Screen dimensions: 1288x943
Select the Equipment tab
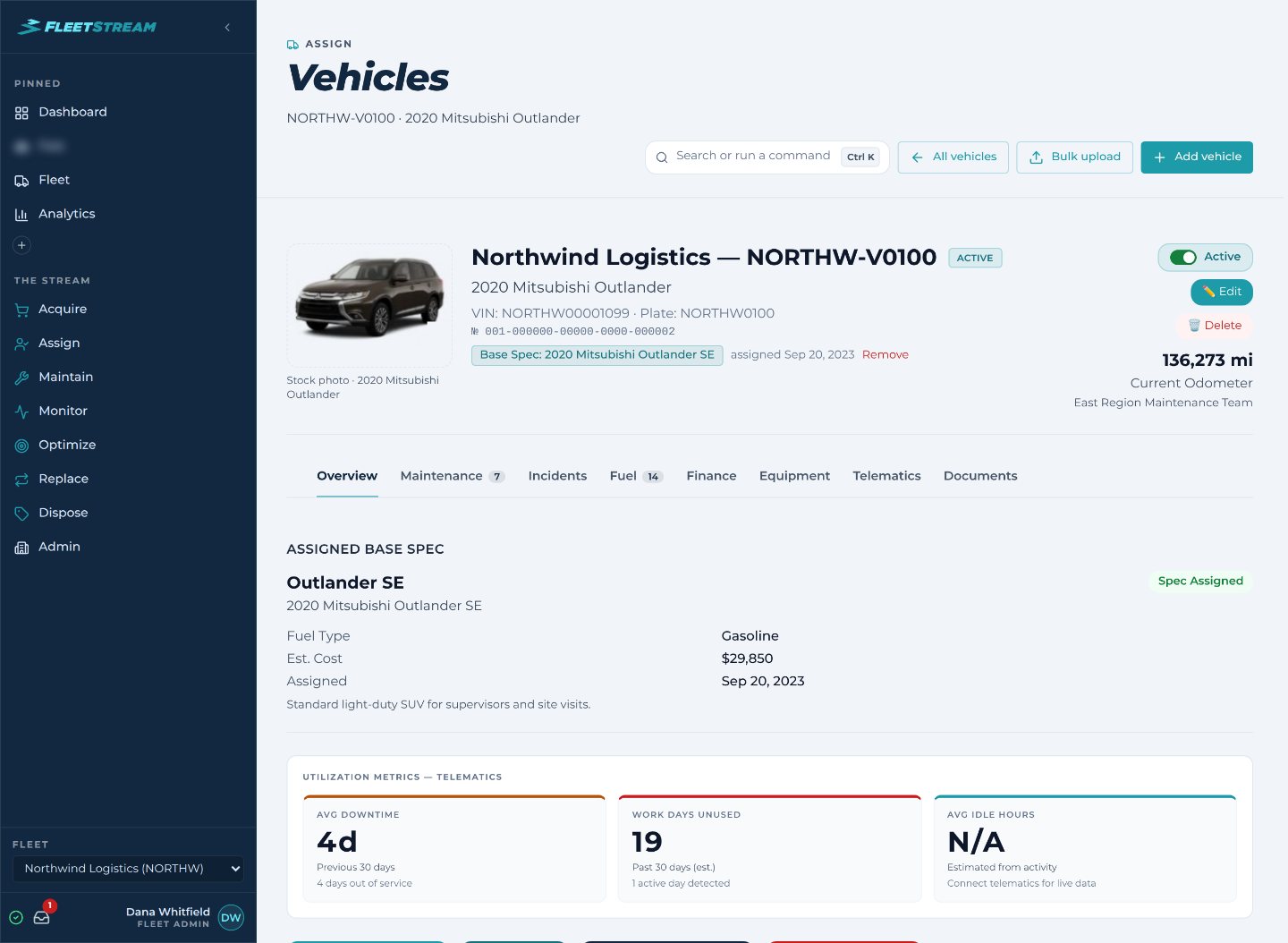pyautogui.click(x=794, y=476)
